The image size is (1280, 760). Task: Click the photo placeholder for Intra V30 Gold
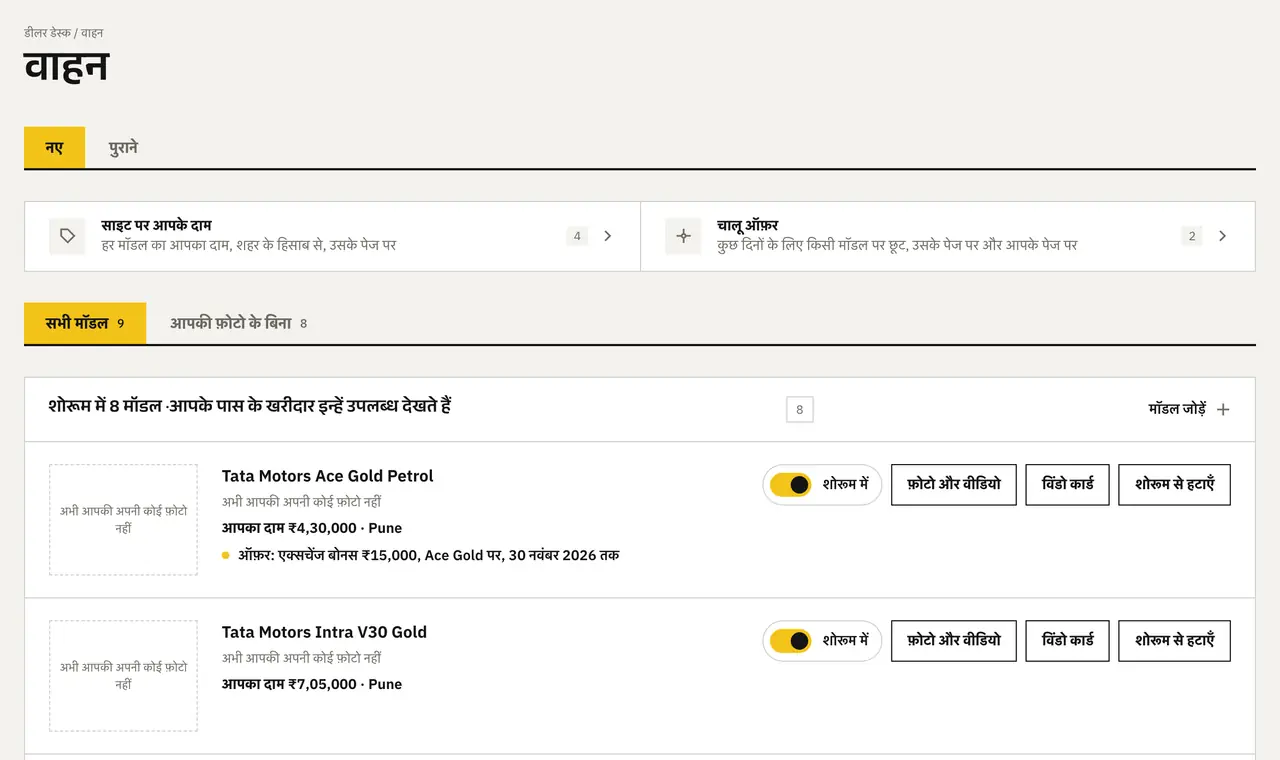tap(123, 675)
